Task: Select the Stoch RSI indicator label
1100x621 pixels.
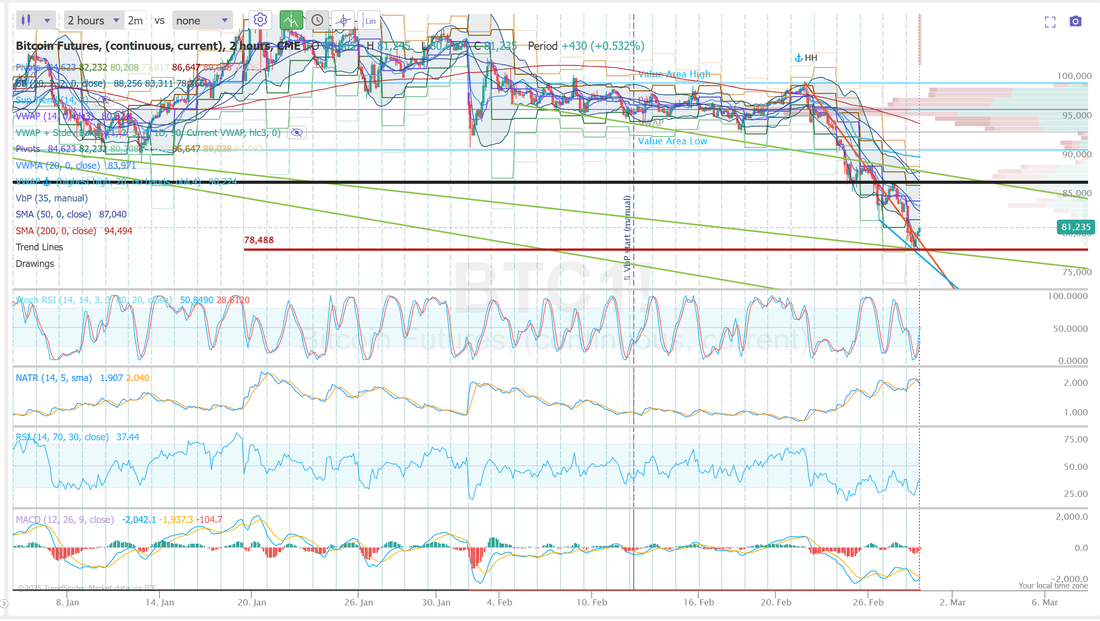Action: coord(93,300)
